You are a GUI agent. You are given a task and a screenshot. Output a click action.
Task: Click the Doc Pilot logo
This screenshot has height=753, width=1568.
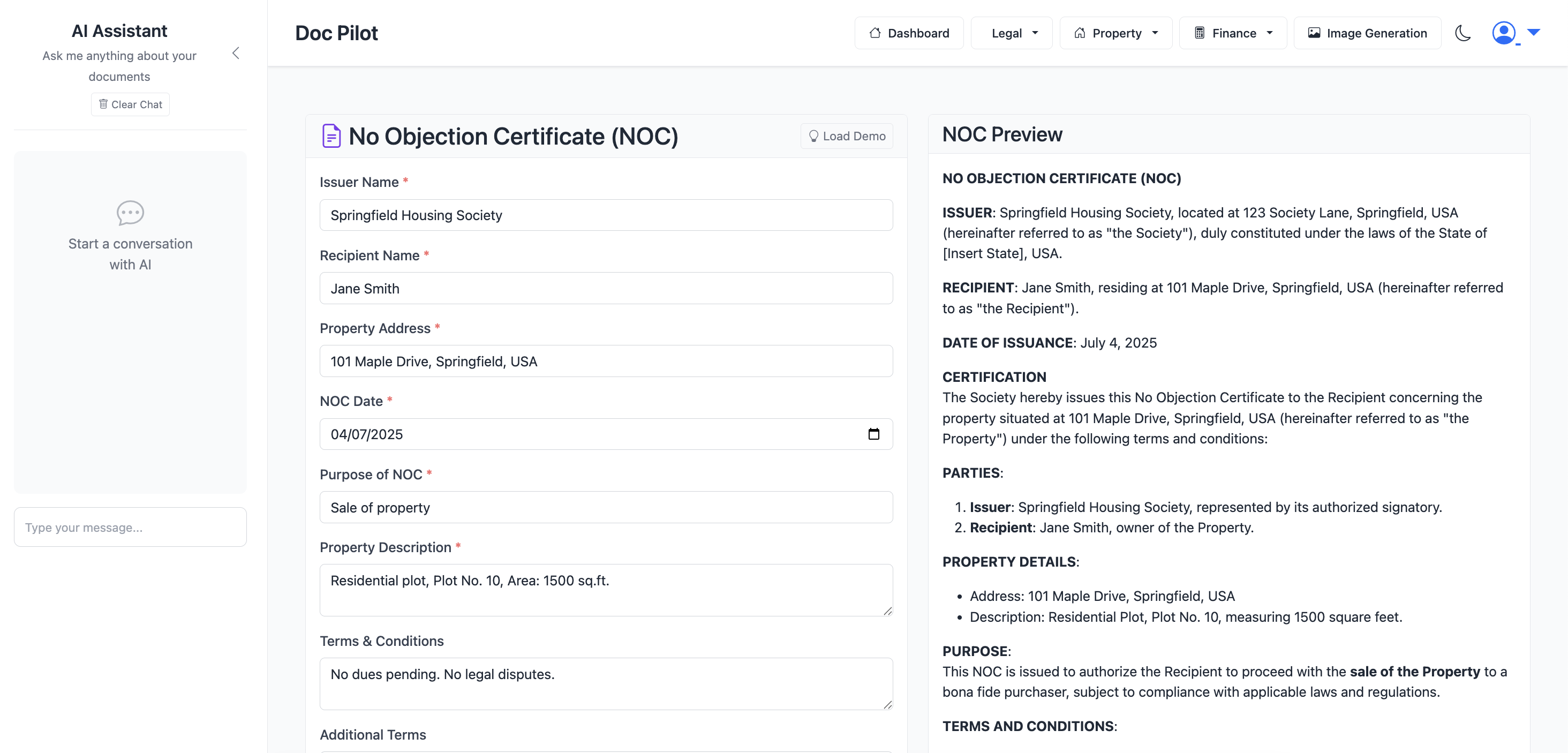click(x=337, y=33)
